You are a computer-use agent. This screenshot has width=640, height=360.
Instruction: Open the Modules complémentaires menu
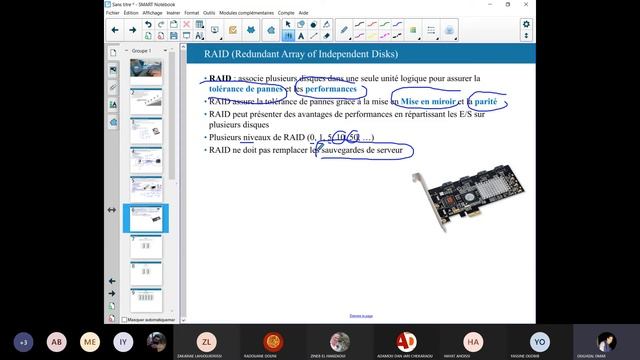[247, 13]
